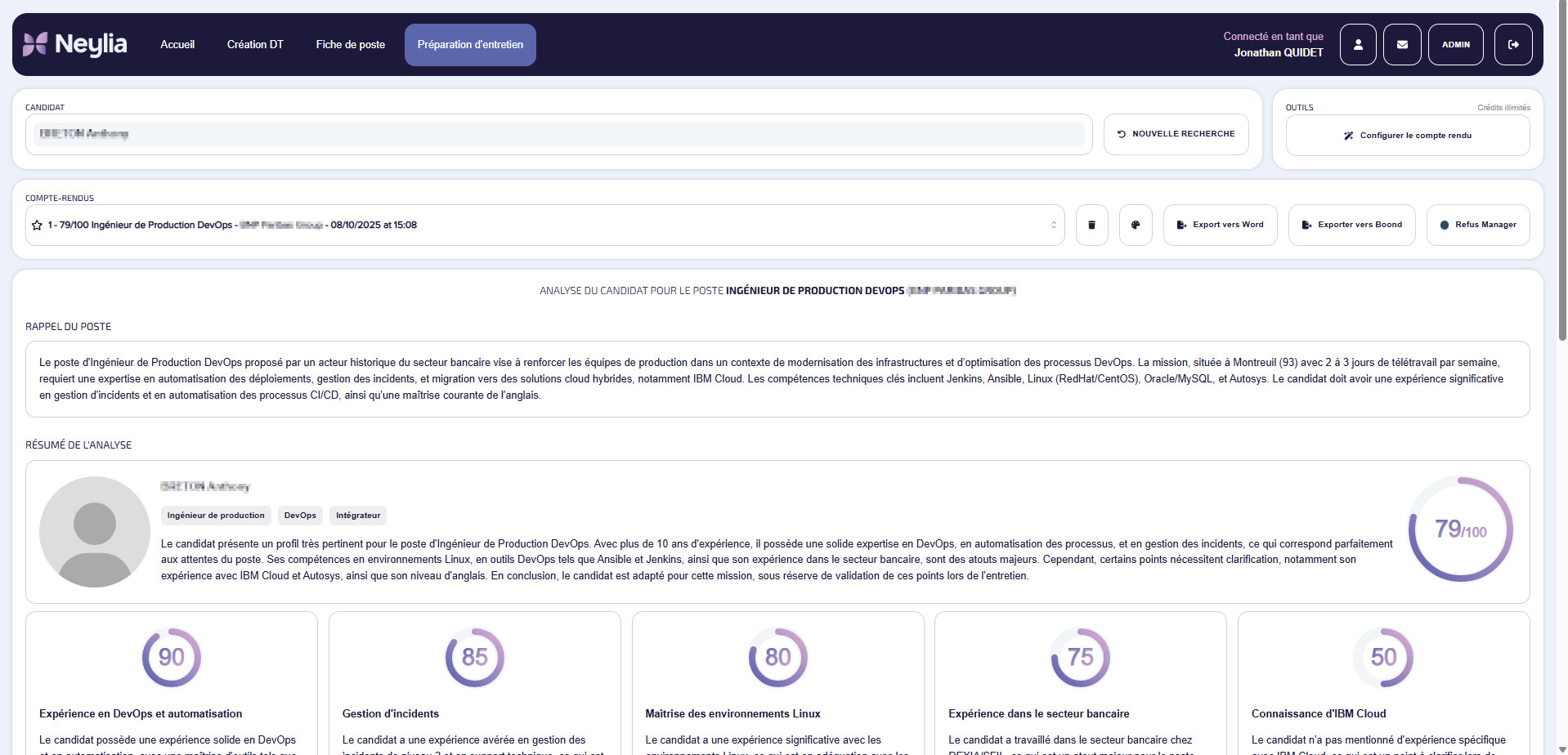Click the logout icon button
The height and width of the screenshot is (755, 1568).
(1513, 45)
